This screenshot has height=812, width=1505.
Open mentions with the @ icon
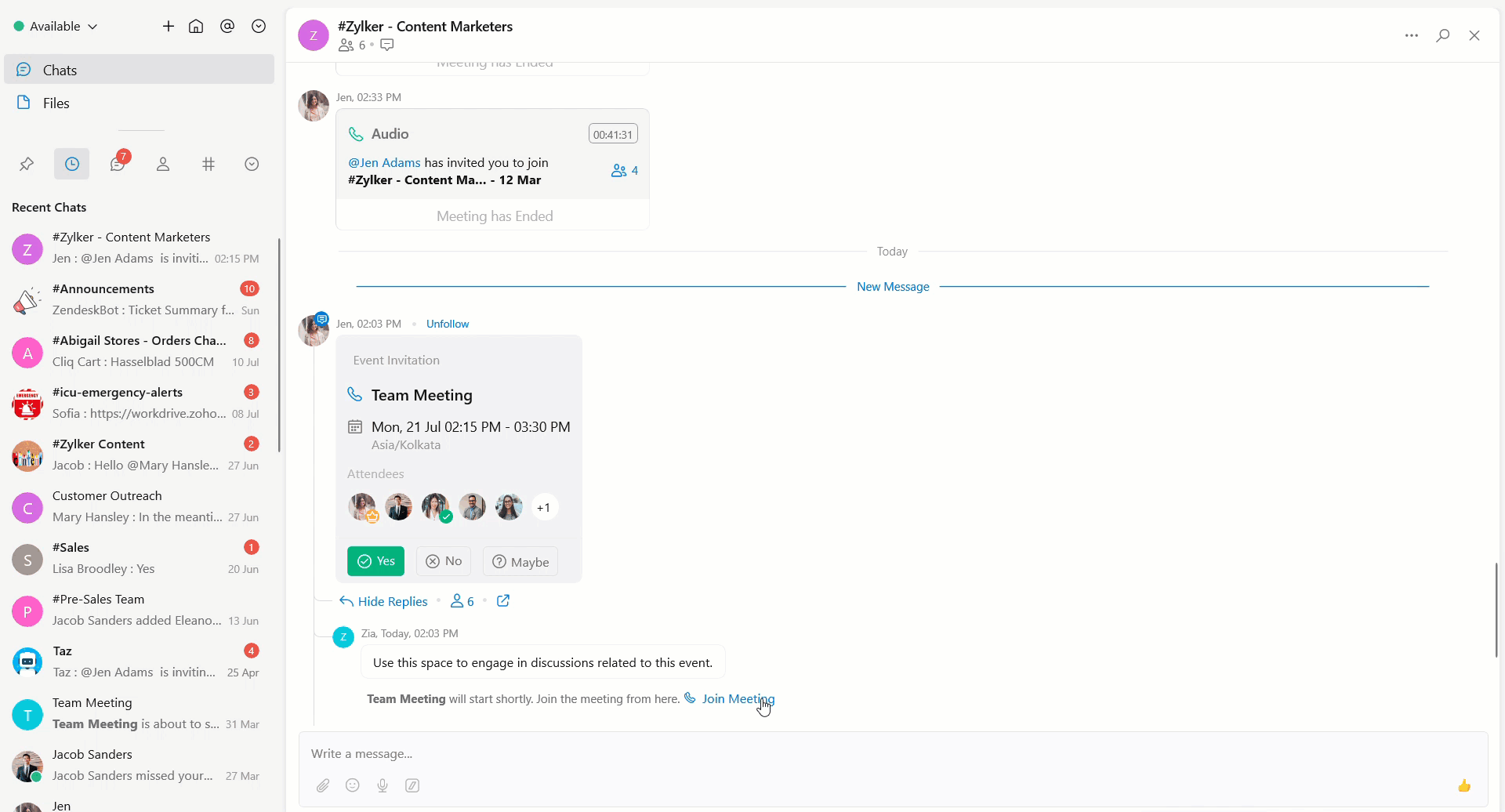227,27
